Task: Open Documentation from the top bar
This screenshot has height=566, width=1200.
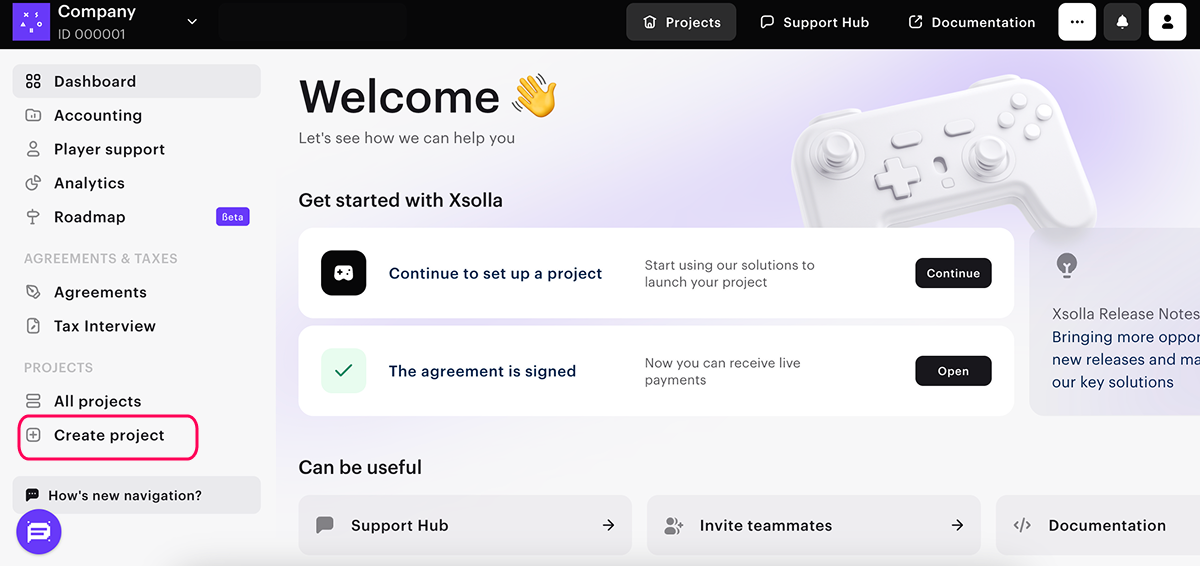Action: tap(971, 22)
